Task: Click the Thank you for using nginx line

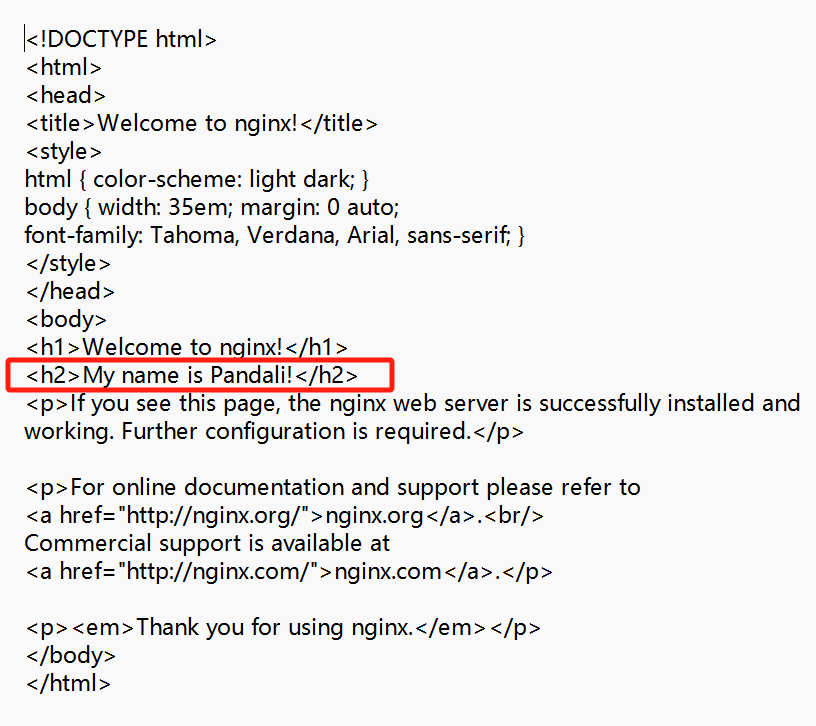Action: pos(283,628)
